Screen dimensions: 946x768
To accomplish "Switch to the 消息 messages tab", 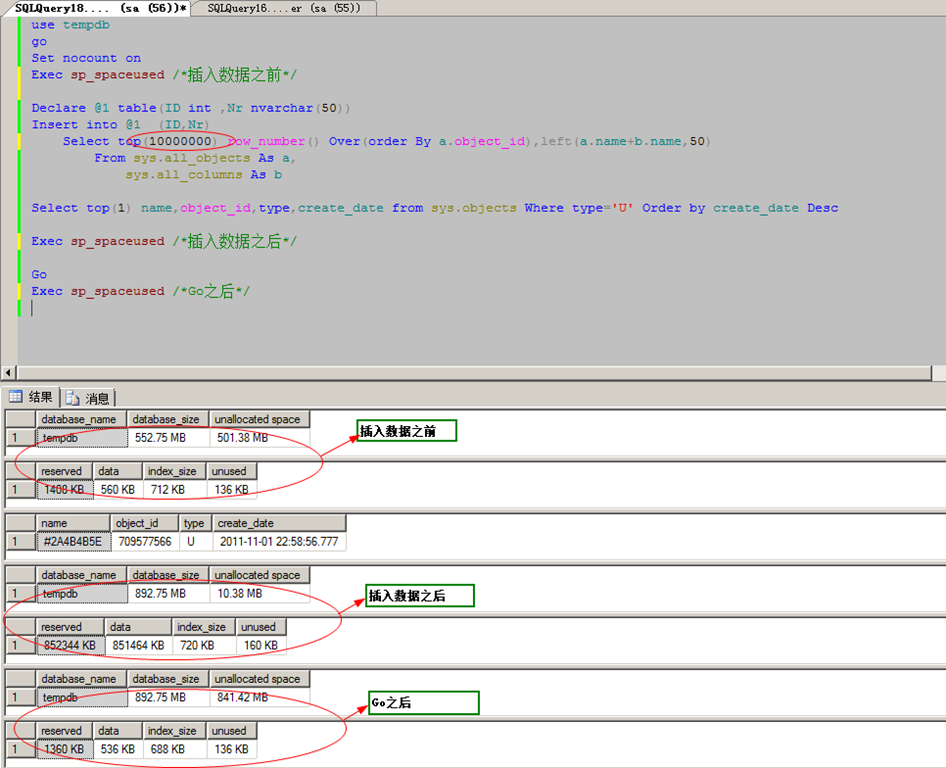I will pos(89,398).
